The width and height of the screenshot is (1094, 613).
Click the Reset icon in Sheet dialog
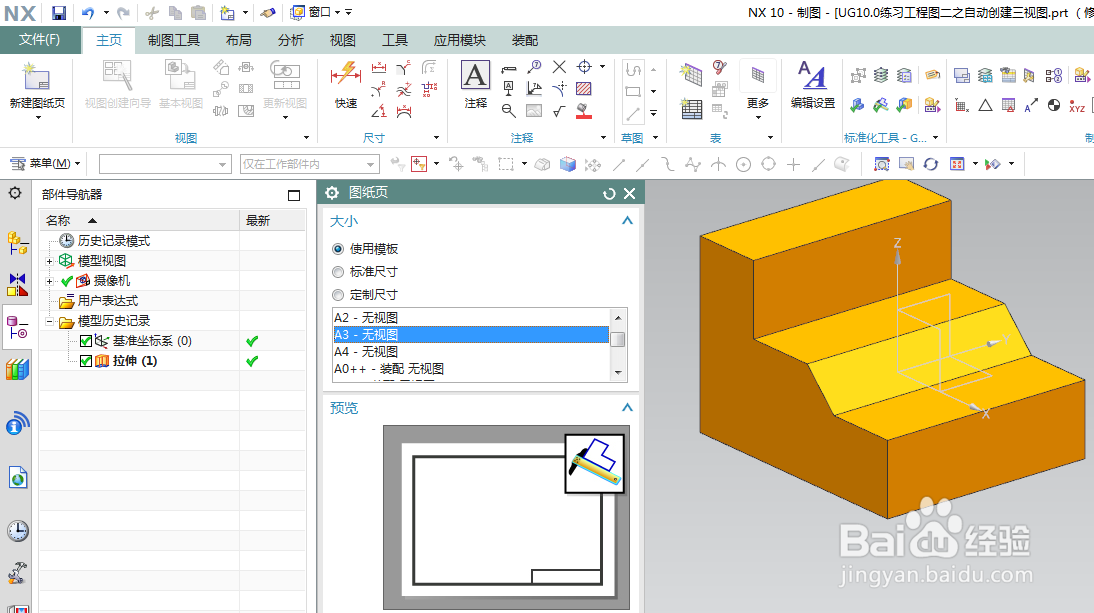tap(609, 193)
